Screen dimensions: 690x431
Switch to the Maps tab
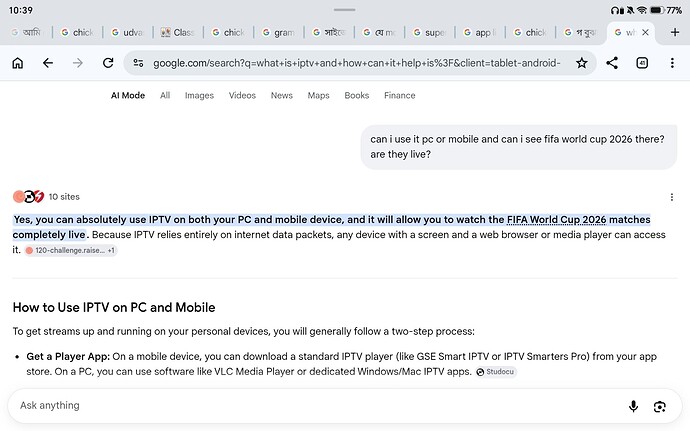pos(319,96)
